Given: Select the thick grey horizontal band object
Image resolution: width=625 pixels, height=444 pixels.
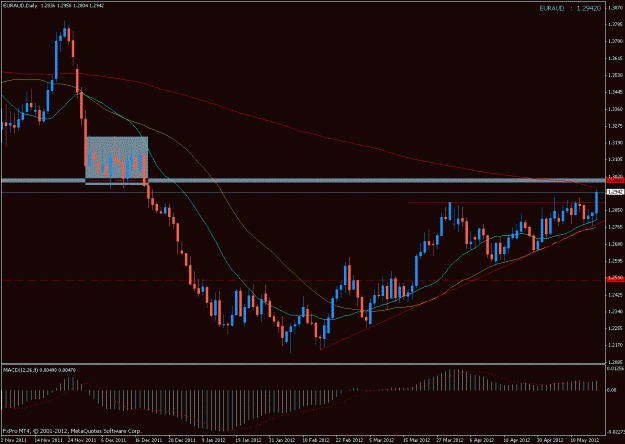Looking at the screenshot, I should (x=303, y=181).
